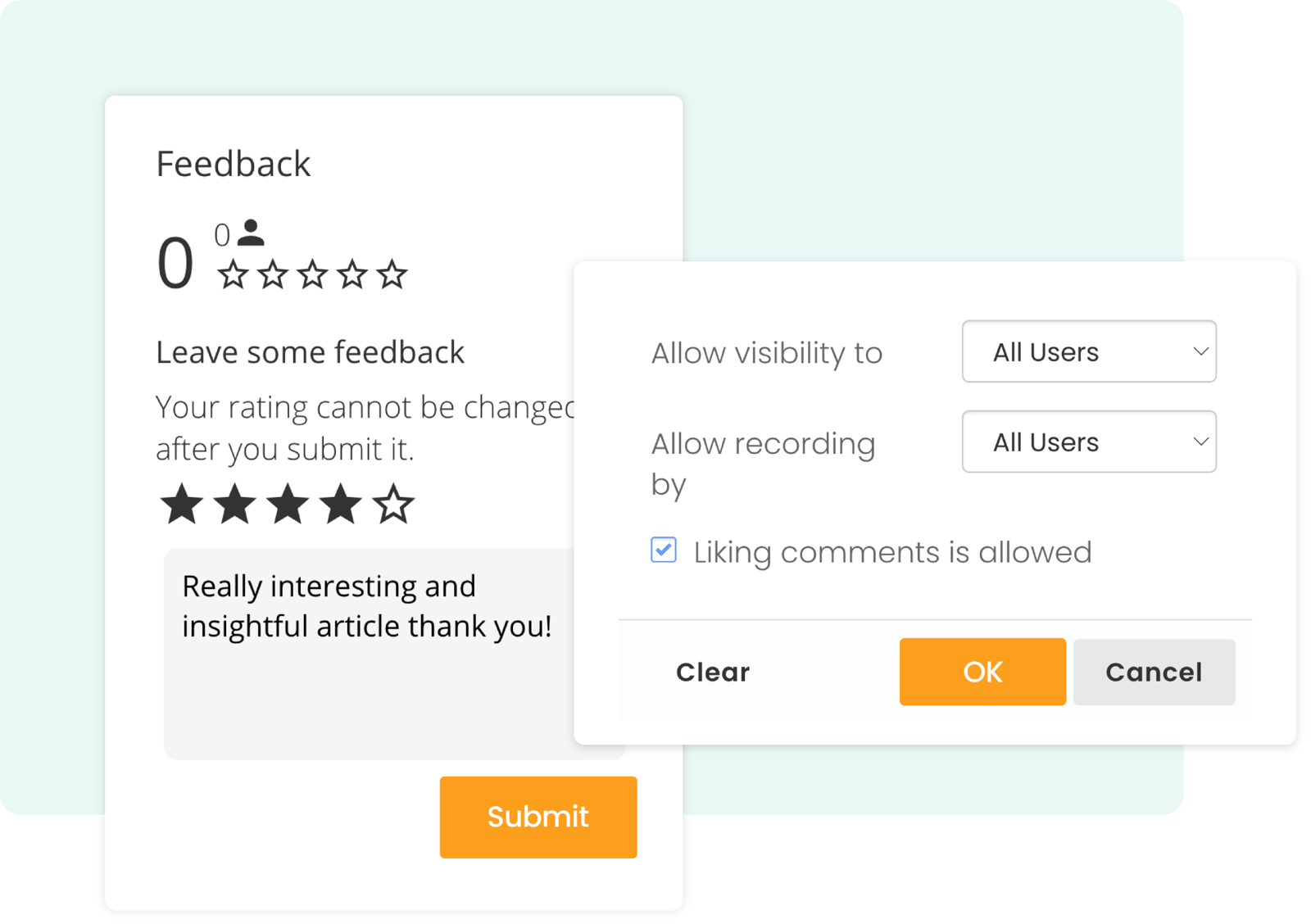Click inside the feedback comment text box

[x=369, y=696]
